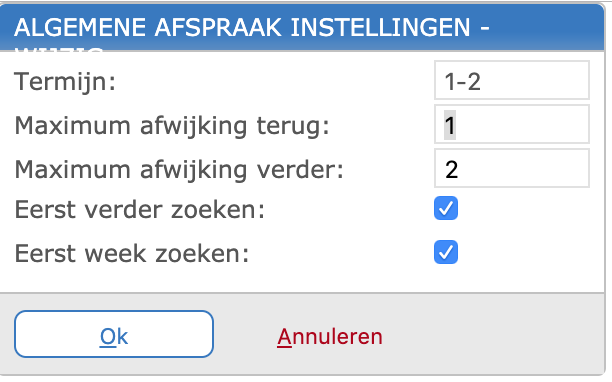
Task: Click the cut-off second line of the dialog title
Action: pos(59,49)
